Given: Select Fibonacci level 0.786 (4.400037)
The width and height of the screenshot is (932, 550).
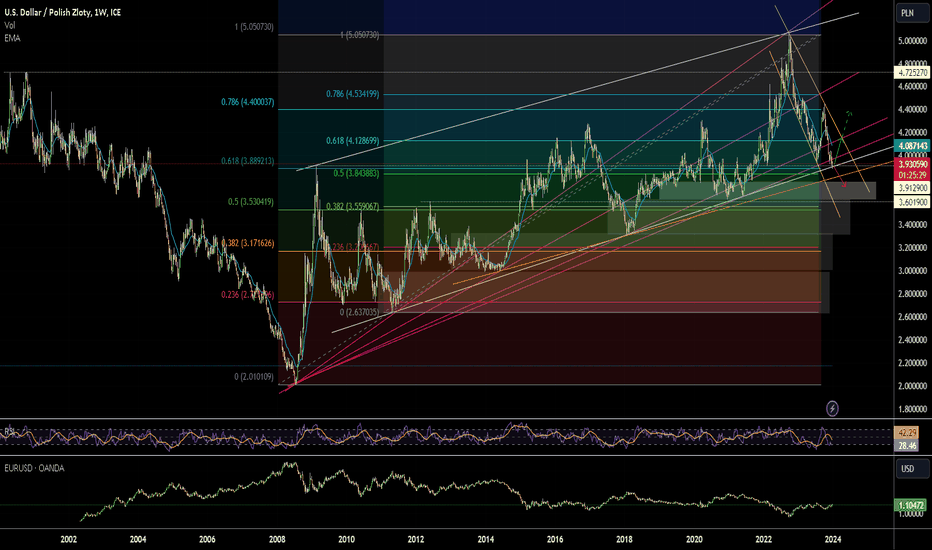Looking at the screenshot, I should coord(247,102).
